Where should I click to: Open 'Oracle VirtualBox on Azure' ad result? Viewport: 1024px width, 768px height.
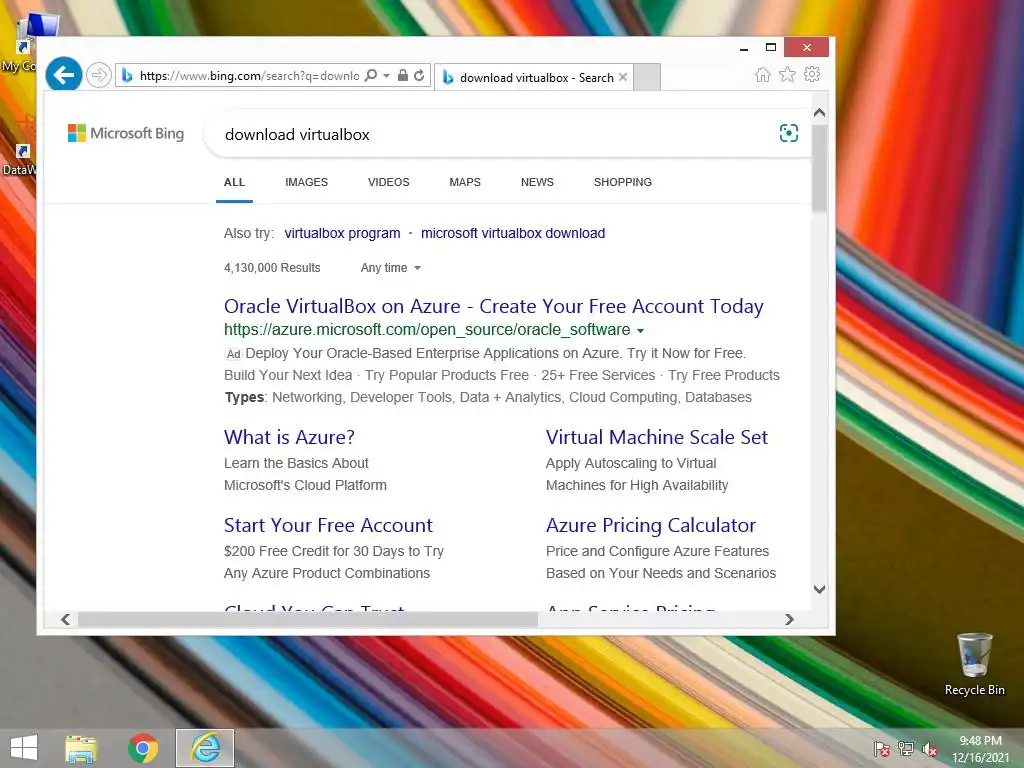click(494, 306)
